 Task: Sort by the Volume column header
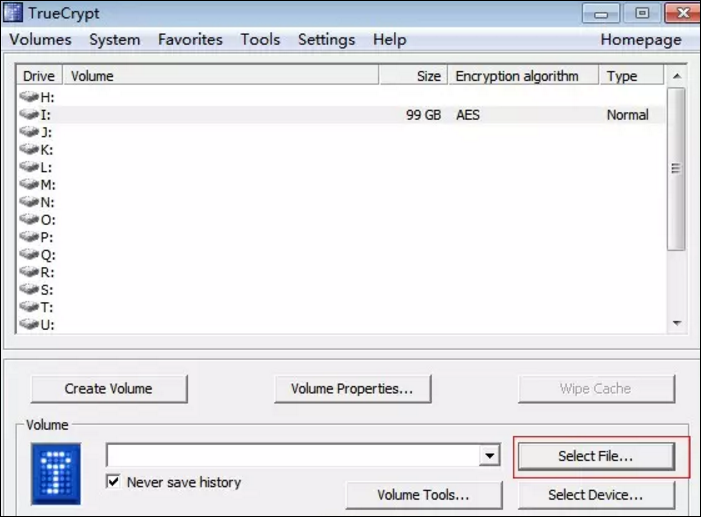(221, 76)
